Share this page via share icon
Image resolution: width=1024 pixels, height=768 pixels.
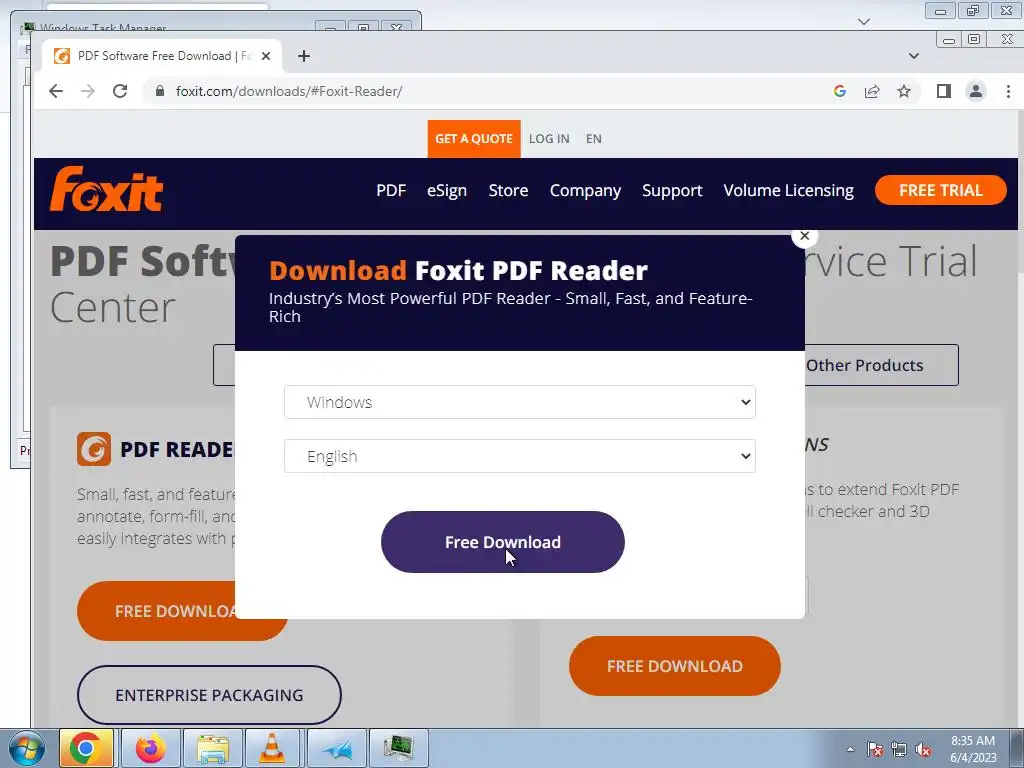(x=872, y=91)
